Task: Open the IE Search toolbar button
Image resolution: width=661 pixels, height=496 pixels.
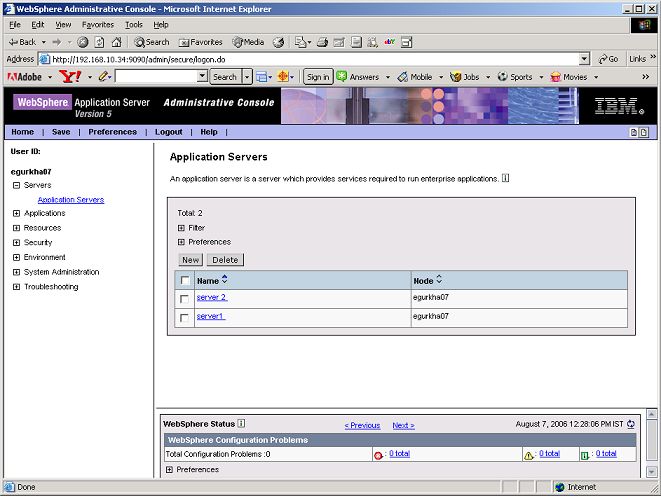Action: pyautogui.click(x=151, y=42)
